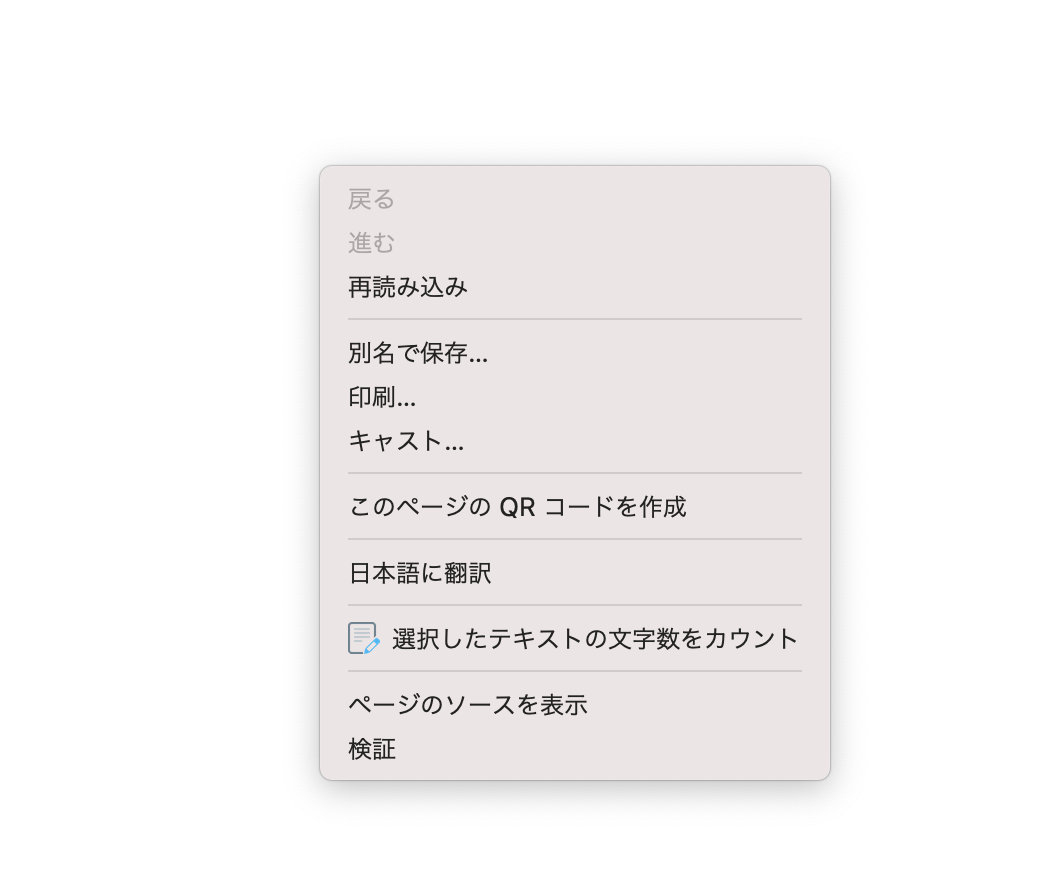The width and height of the screenshot is (1058, 870).
Task: Create a QR code for this page
Action: coord(517,507)
